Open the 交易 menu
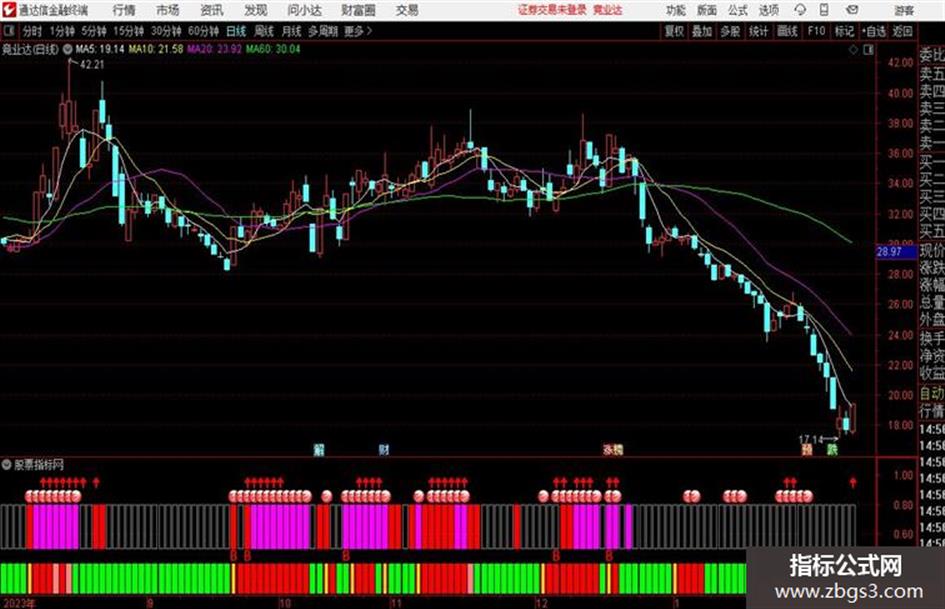The image size is (945, 609). point(407,10)
